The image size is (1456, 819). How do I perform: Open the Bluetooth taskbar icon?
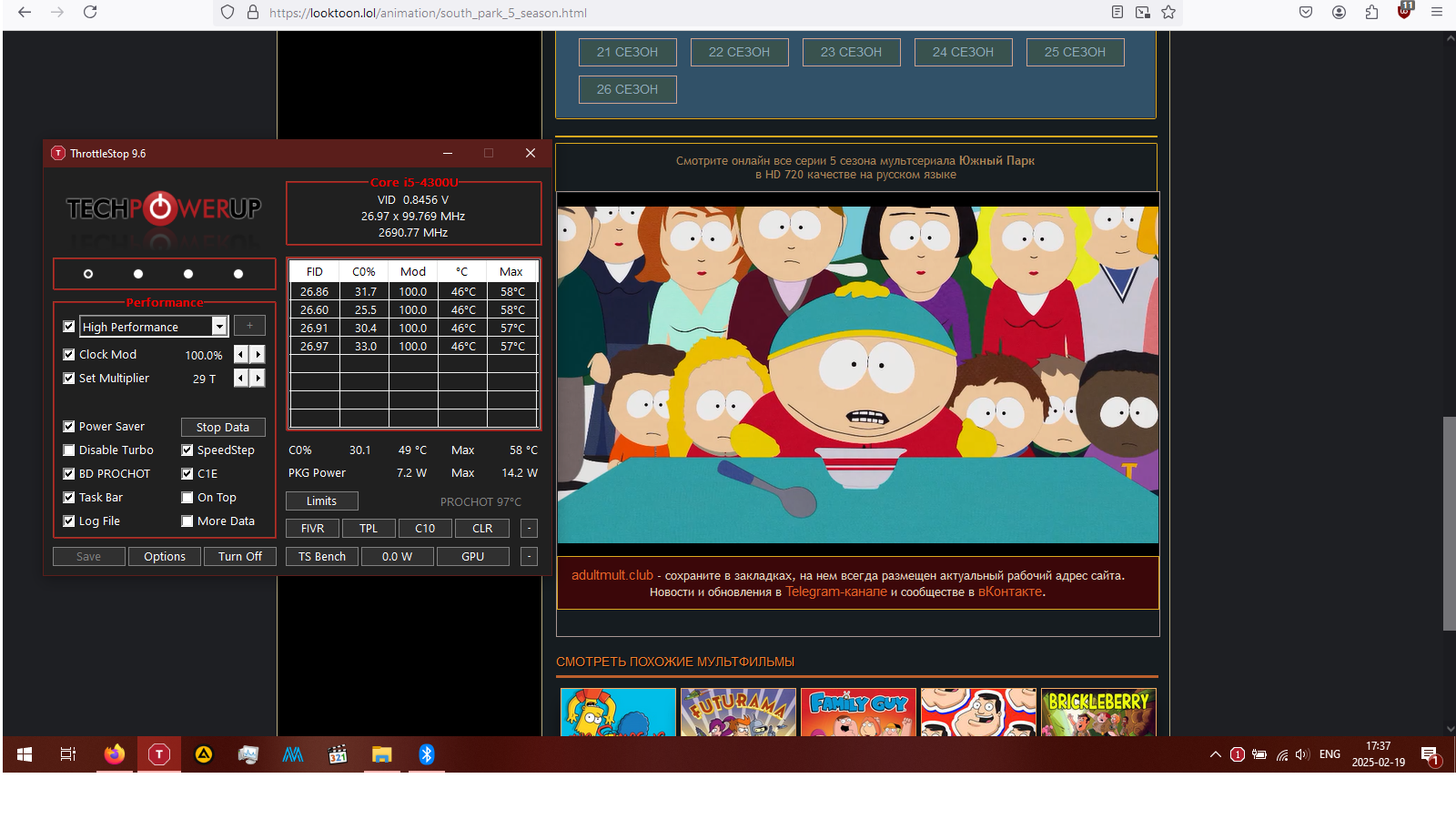click(426, 754)
